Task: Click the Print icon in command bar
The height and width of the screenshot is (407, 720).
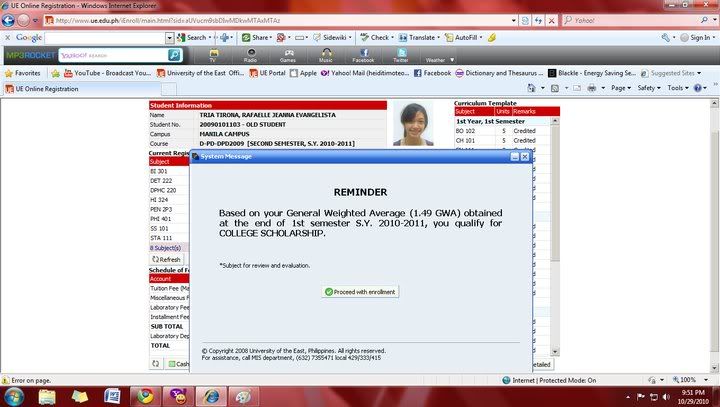Action: (x=592, y=88)
